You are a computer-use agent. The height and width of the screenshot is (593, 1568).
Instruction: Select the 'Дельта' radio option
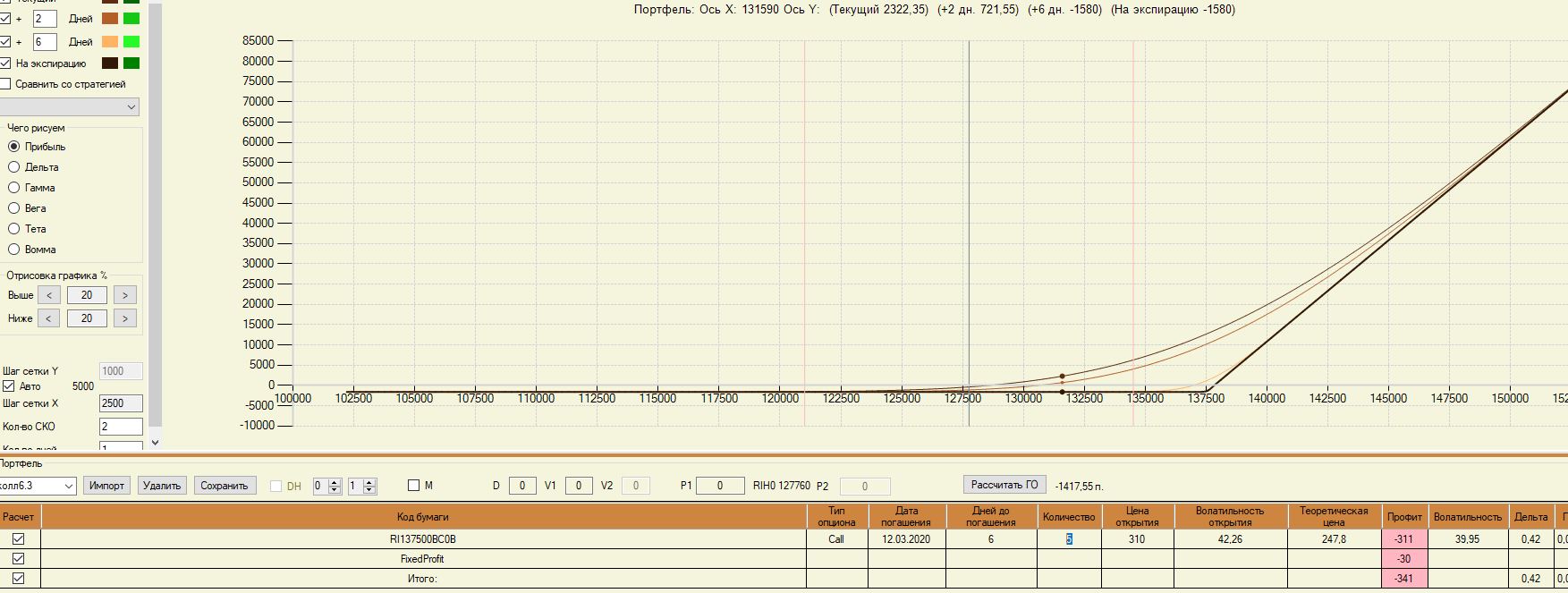coord(13,167)
